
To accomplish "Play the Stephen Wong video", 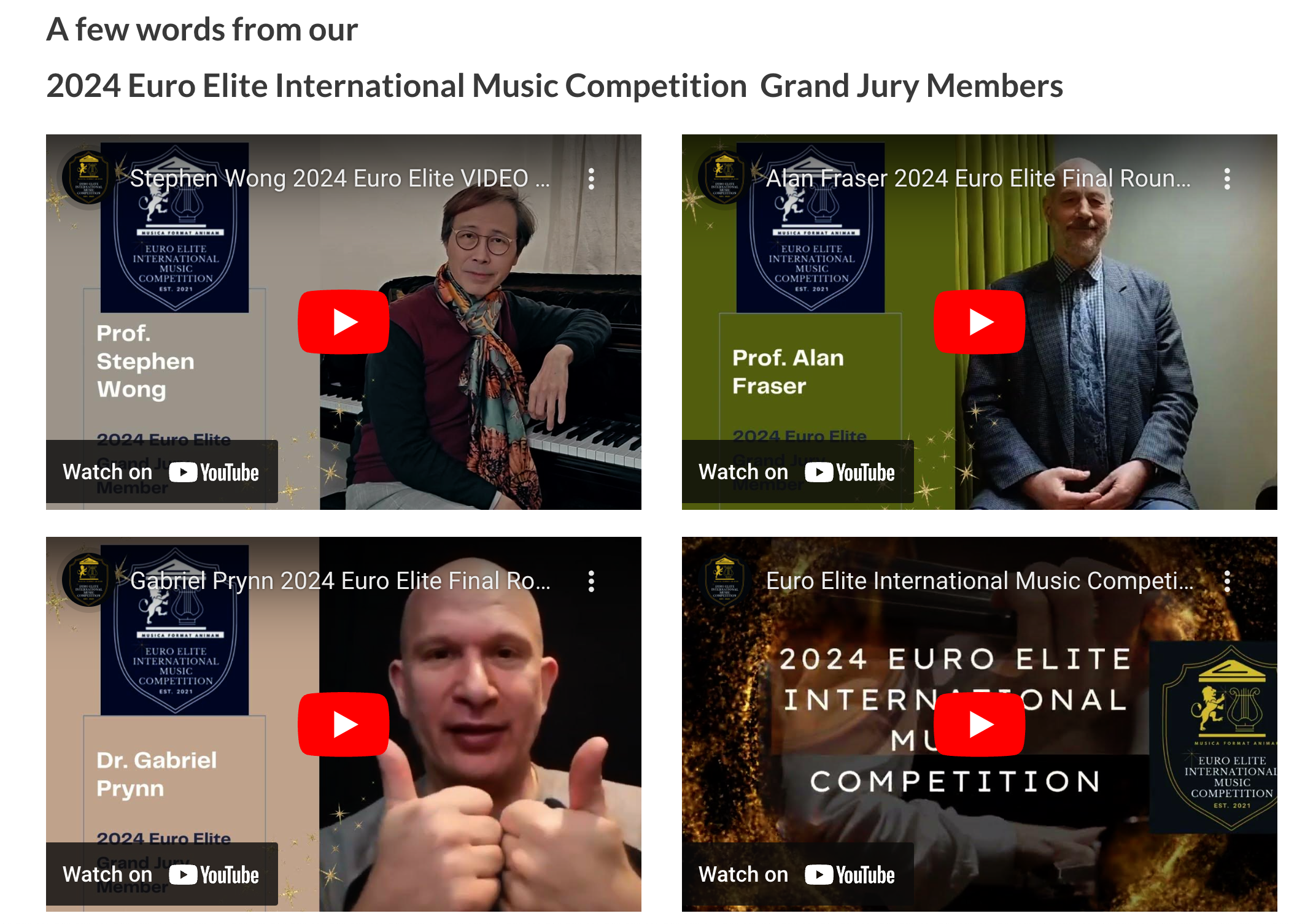I will tap(344, 322).
